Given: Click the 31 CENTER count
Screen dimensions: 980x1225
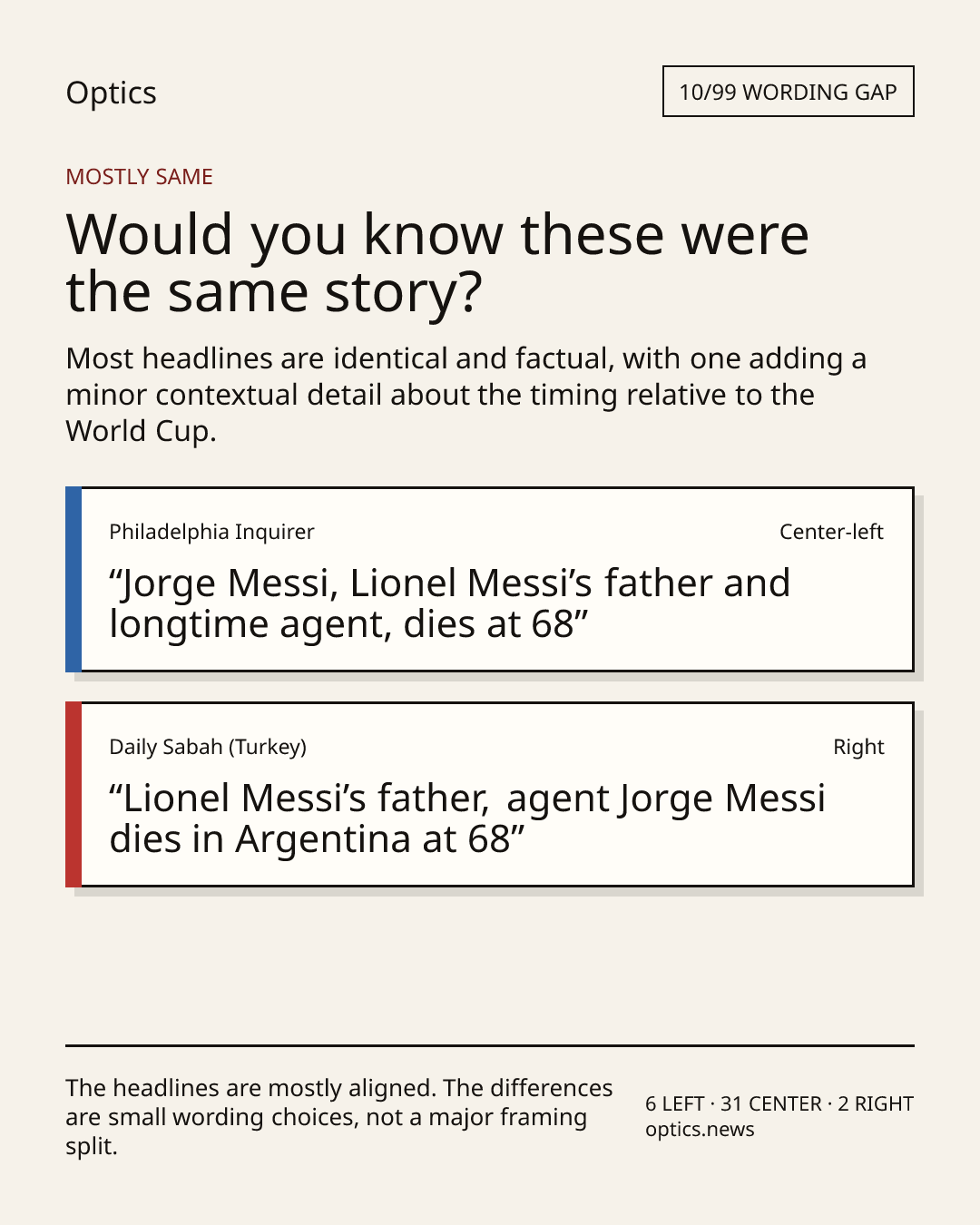Looking at the screenshot, I should [x=770, y=1104].
